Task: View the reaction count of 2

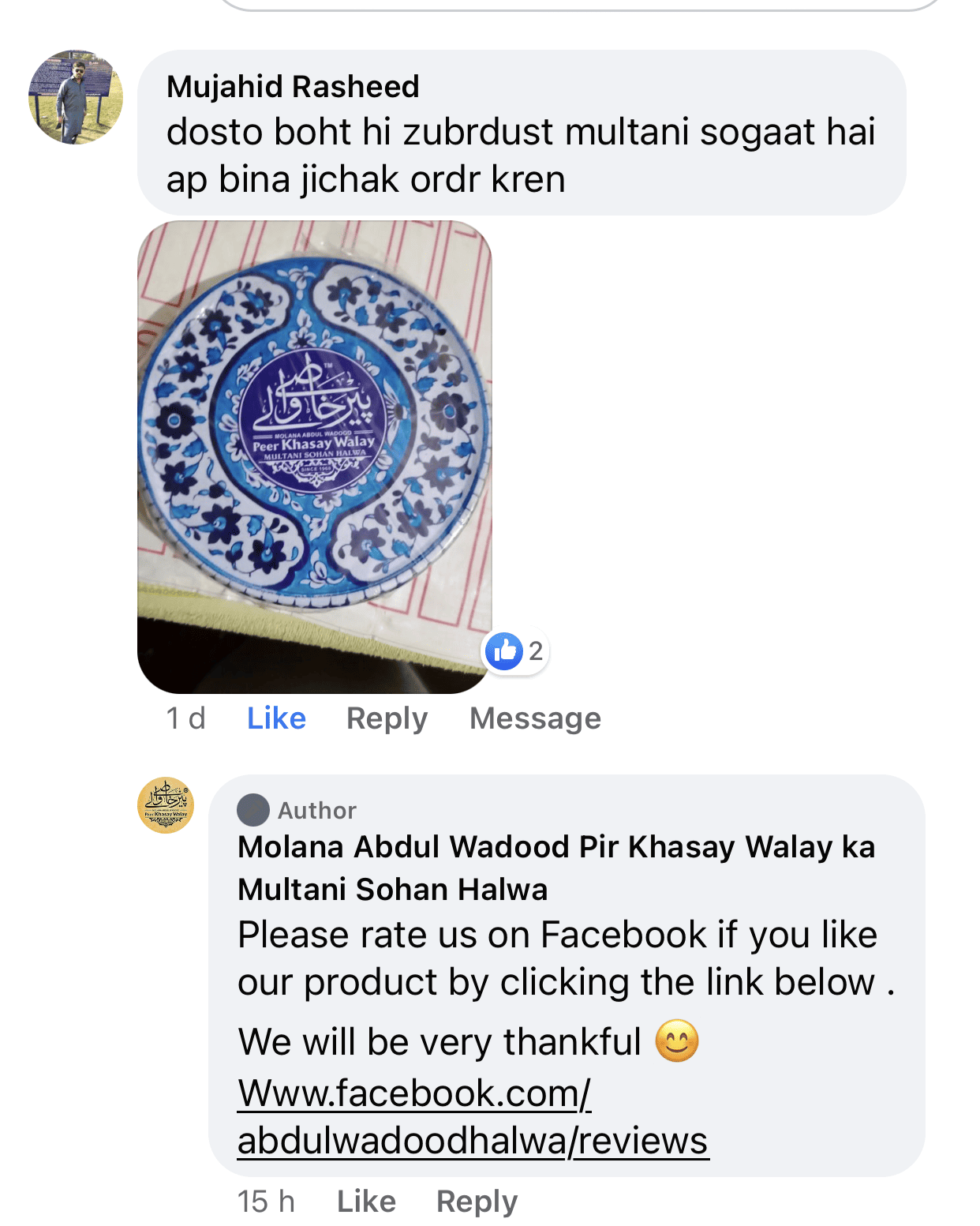Action: click(x=536, y=651)
